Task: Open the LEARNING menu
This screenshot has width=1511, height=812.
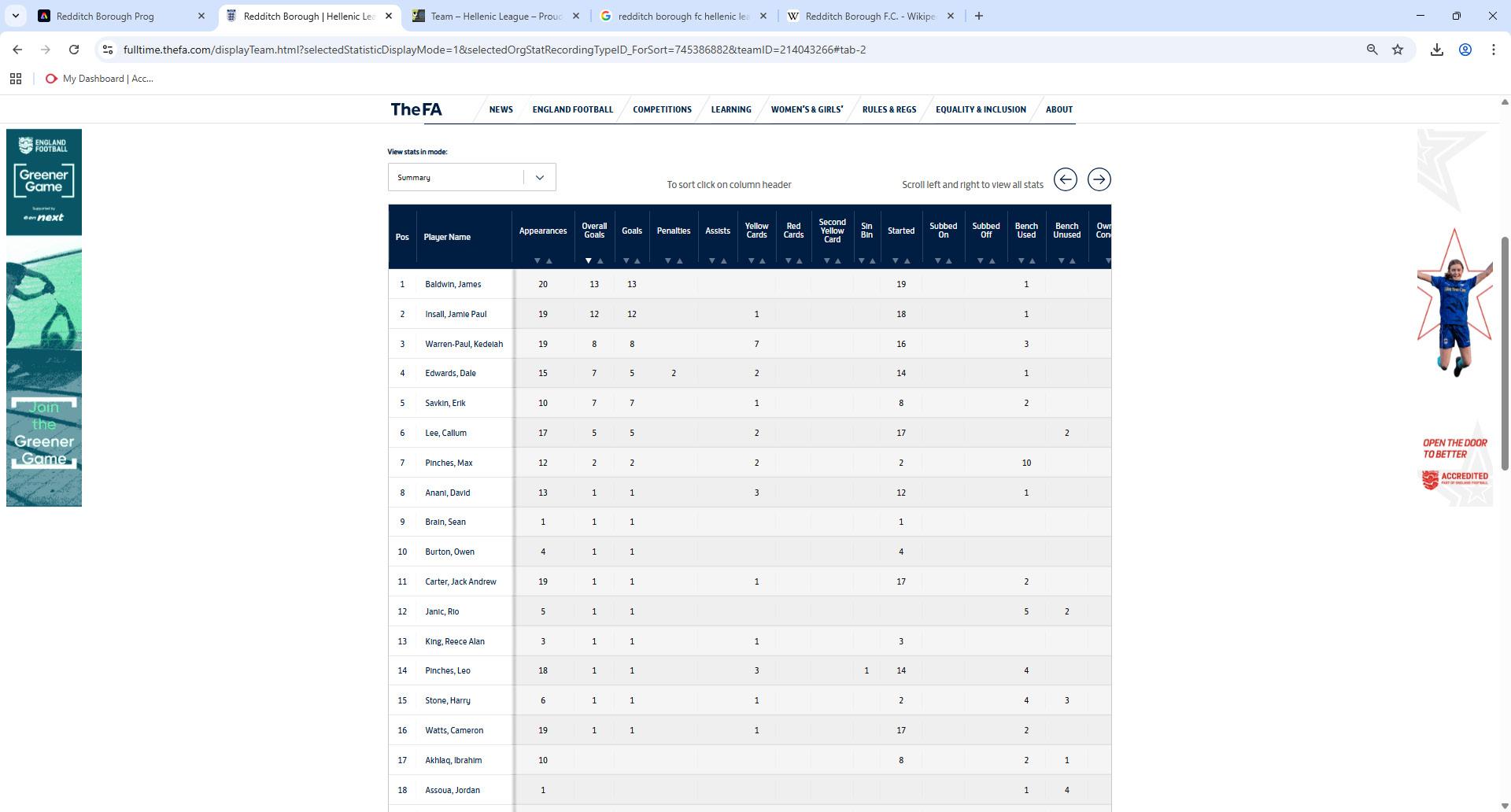Action: pyautogui.click(x=731, y=109)
